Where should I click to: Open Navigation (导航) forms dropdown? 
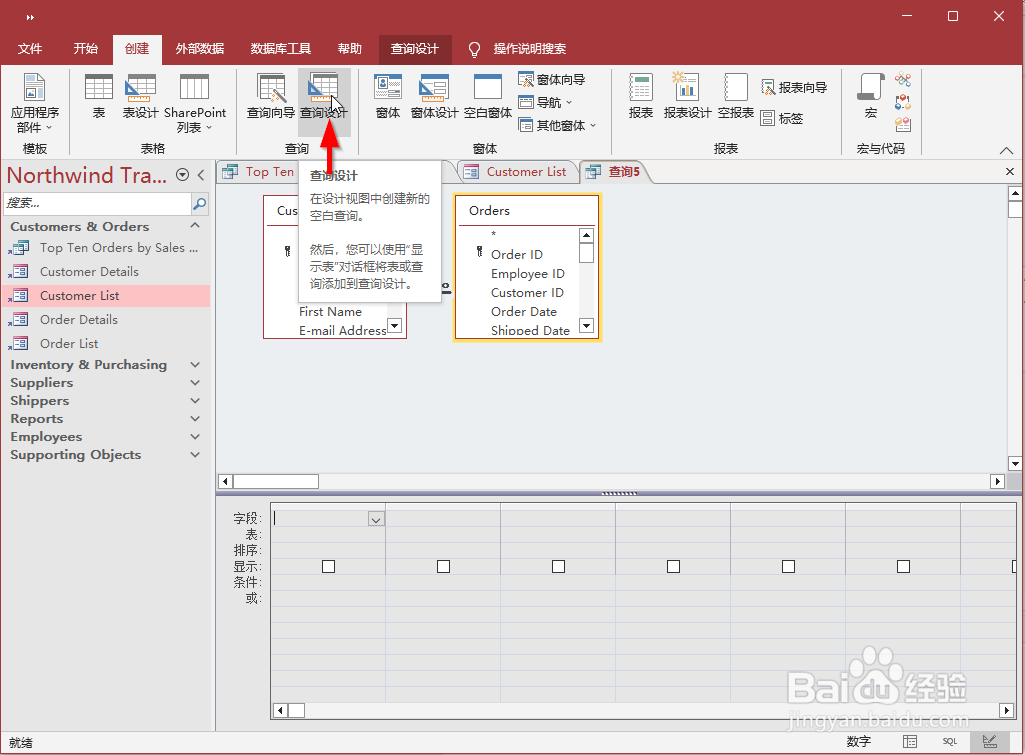tap(545, 103)
